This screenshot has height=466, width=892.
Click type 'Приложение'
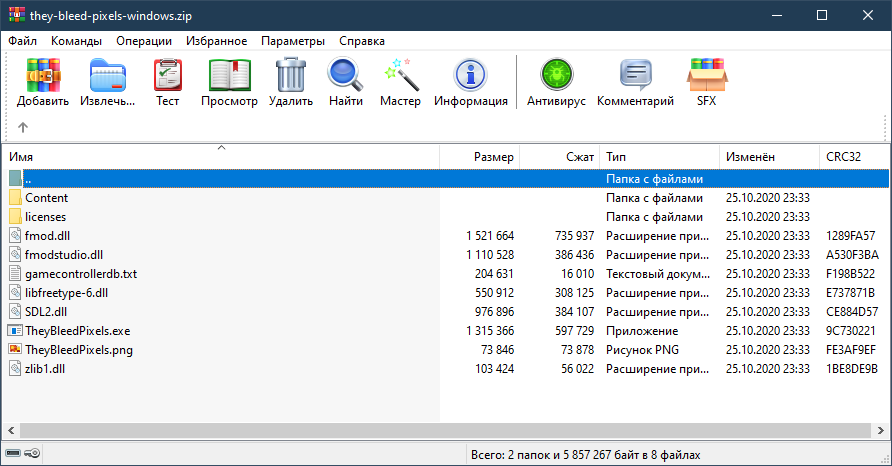click(642, 331)
